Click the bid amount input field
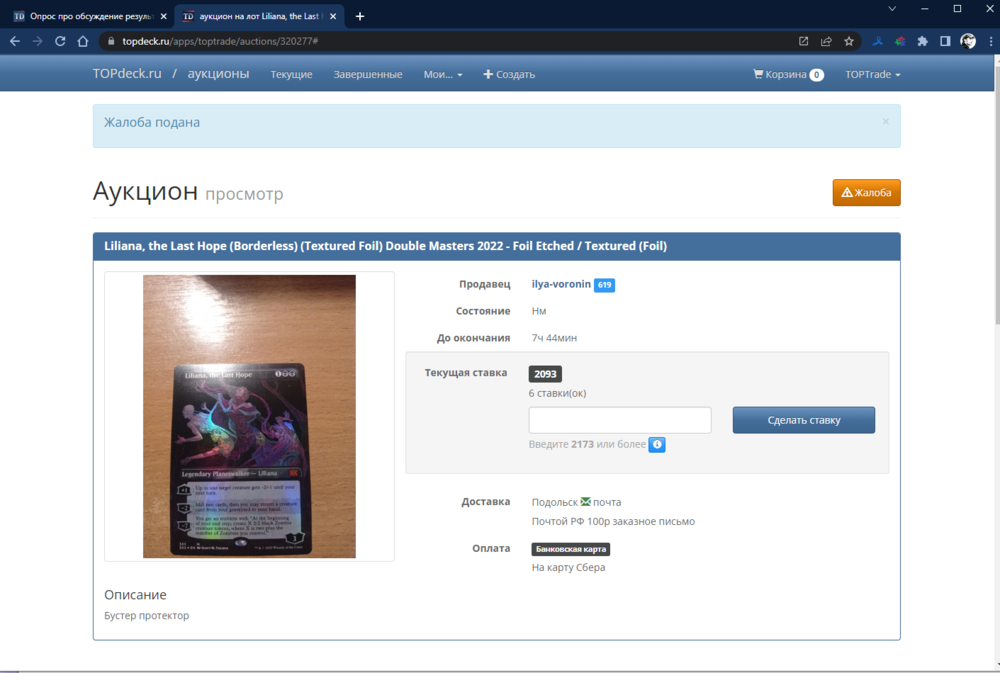Screen dimensions: 1000x673 (x=620, y=420)
